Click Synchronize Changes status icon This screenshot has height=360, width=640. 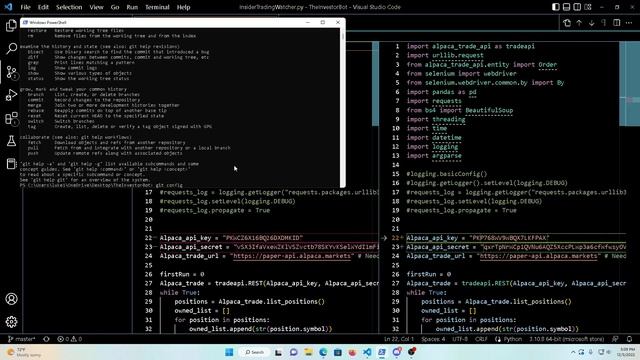tap(46, 339)
